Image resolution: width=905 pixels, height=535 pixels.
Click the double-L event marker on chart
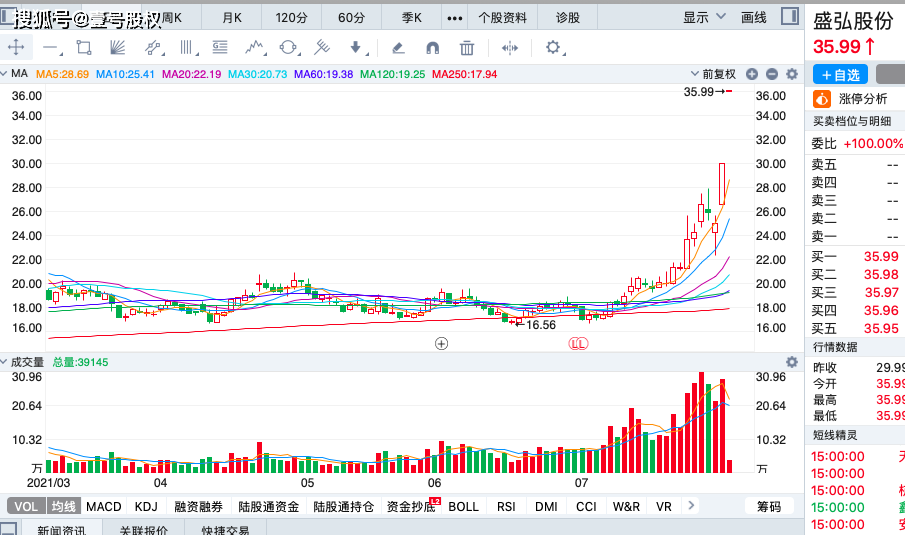tap(578, 344)
